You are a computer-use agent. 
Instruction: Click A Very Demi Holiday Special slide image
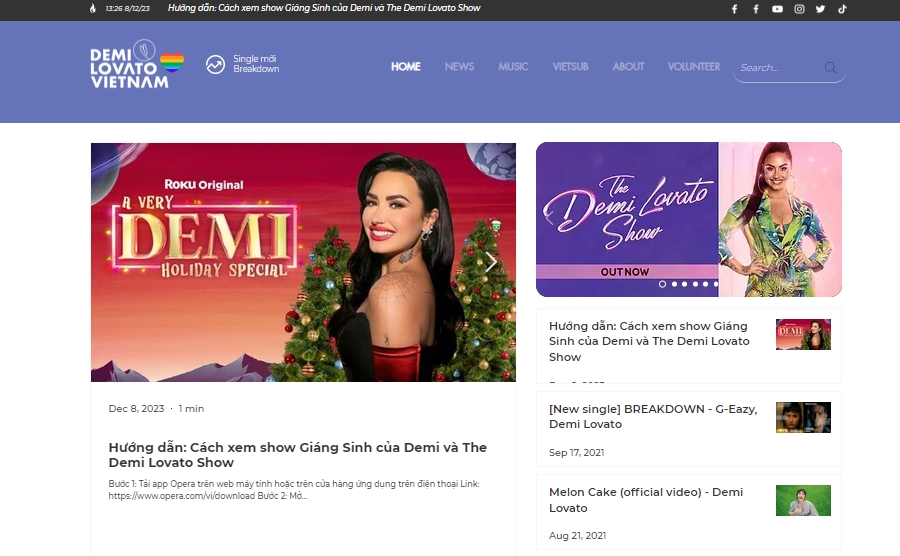[x=303, y=262]
